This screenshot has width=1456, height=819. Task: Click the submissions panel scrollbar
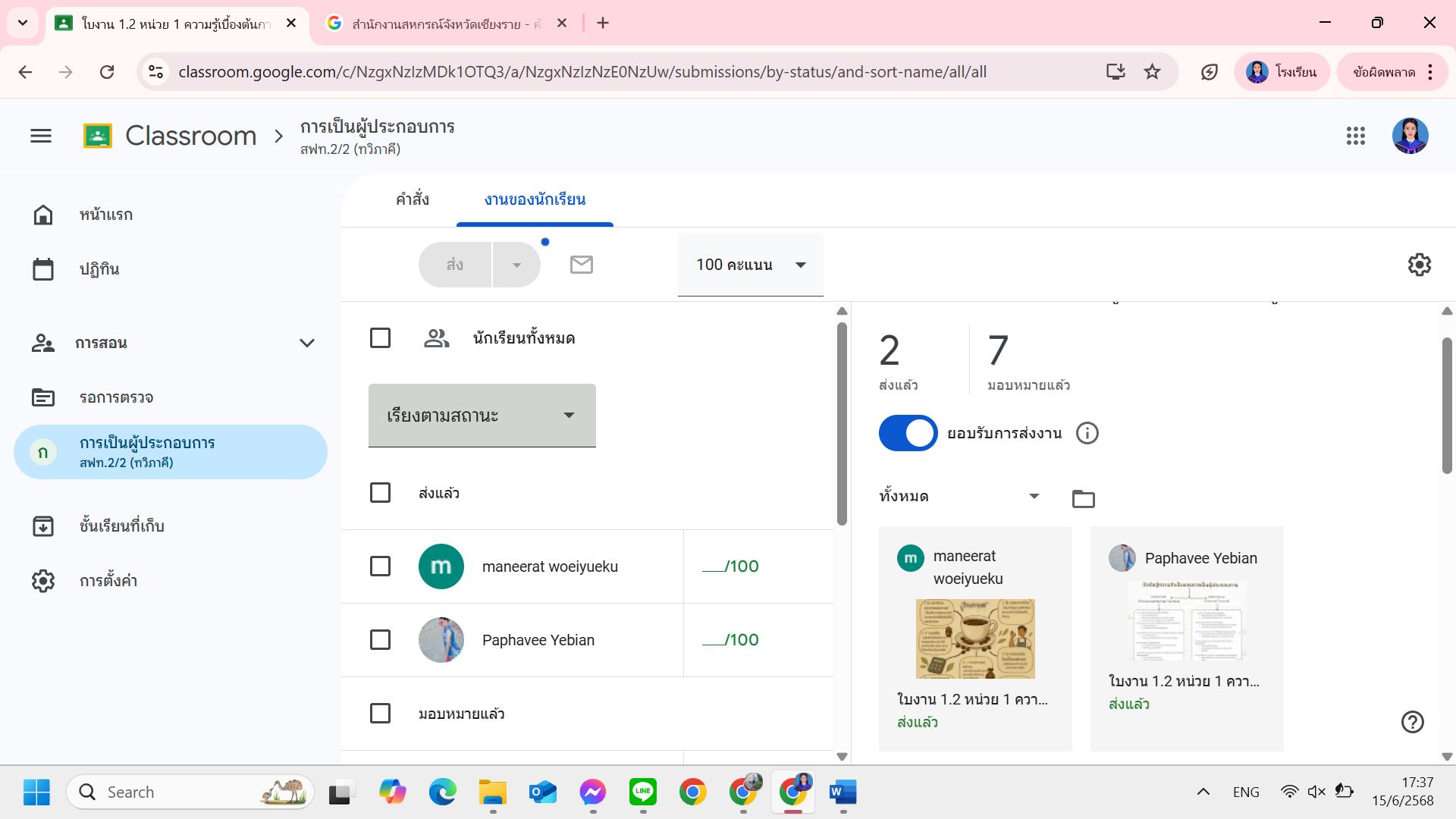point(1447,406)
